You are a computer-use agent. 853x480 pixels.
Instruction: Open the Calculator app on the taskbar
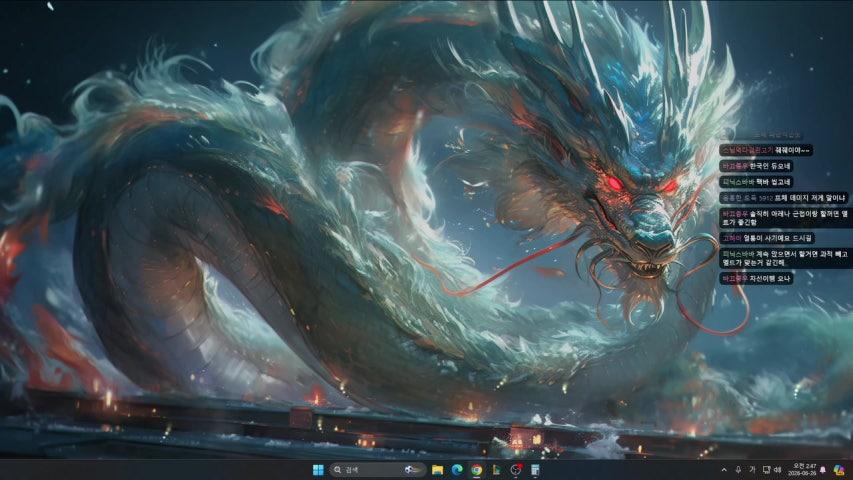point(535,470)
